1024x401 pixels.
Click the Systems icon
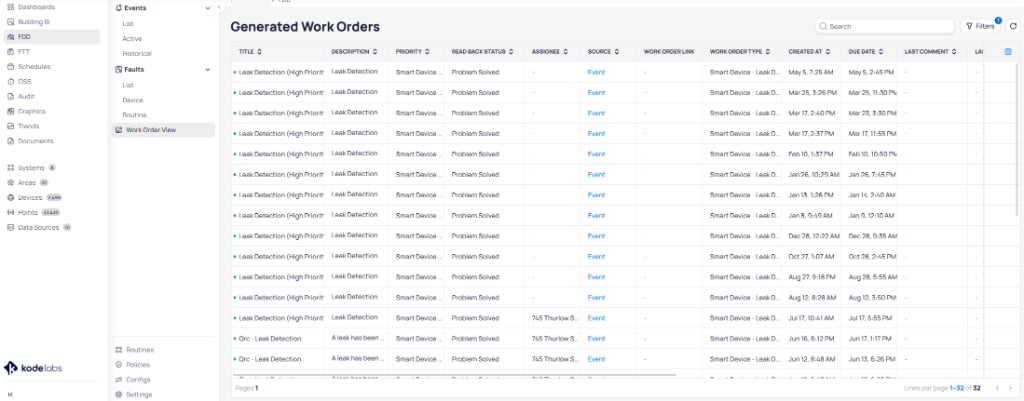click(x=10, y=168)
